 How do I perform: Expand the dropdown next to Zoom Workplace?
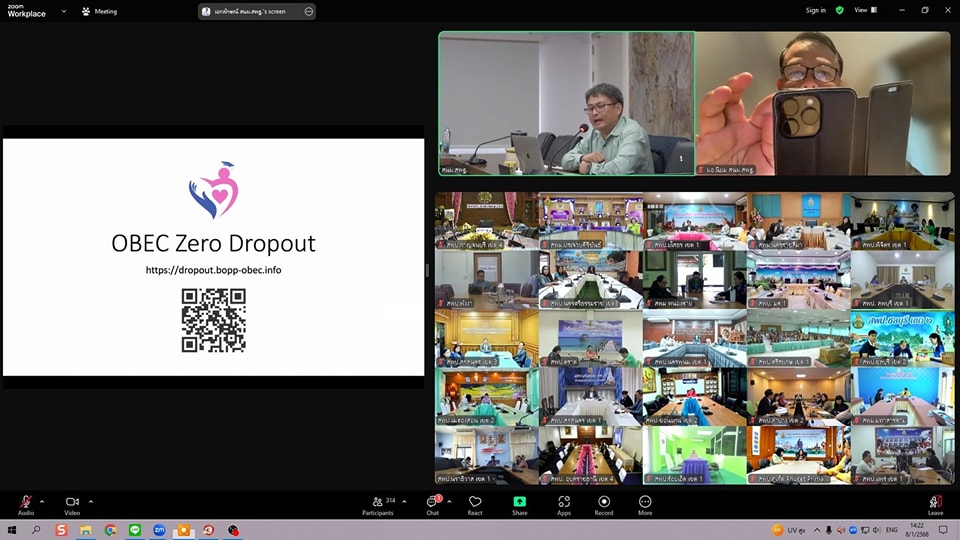[64, 11]
